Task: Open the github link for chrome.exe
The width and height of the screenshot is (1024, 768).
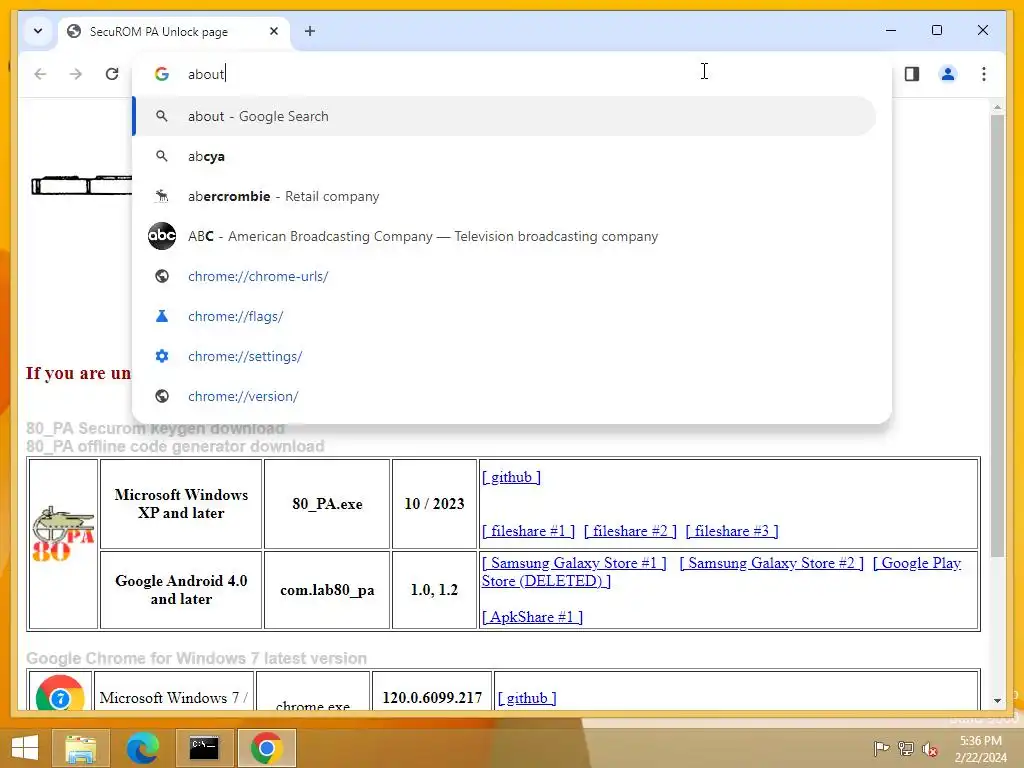Action: (x=527, y=698)
